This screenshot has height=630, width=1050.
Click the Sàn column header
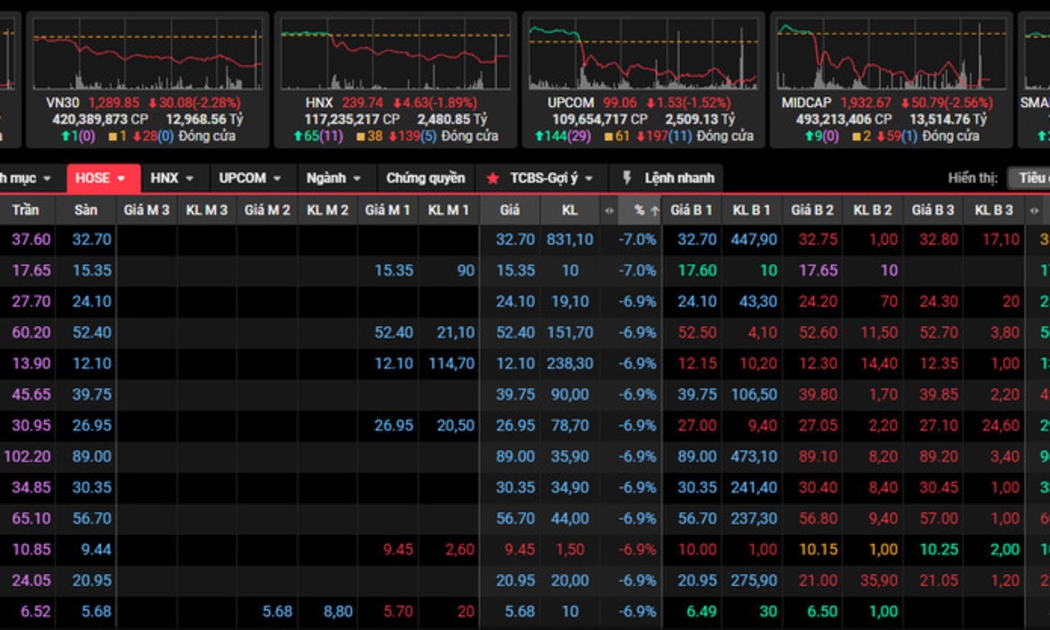pos(86,210)
